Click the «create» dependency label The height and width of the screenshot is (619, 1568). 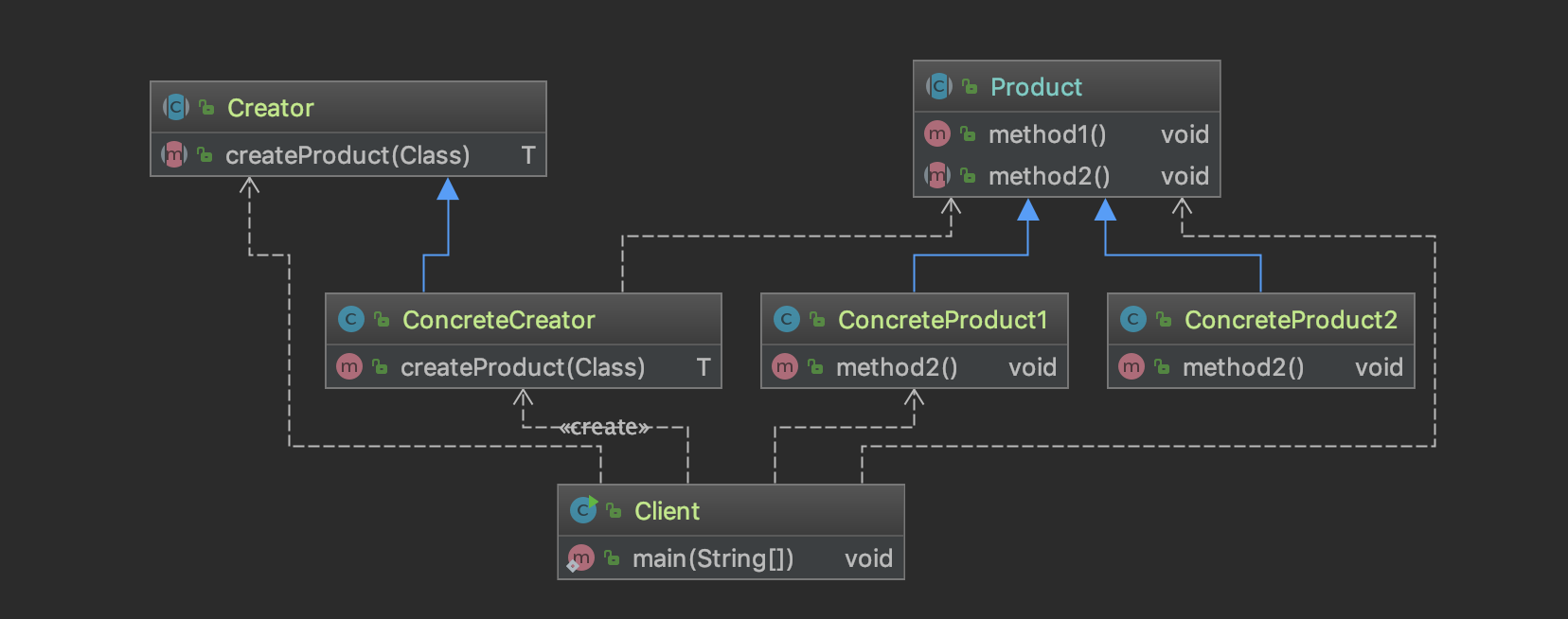point(605,428)
